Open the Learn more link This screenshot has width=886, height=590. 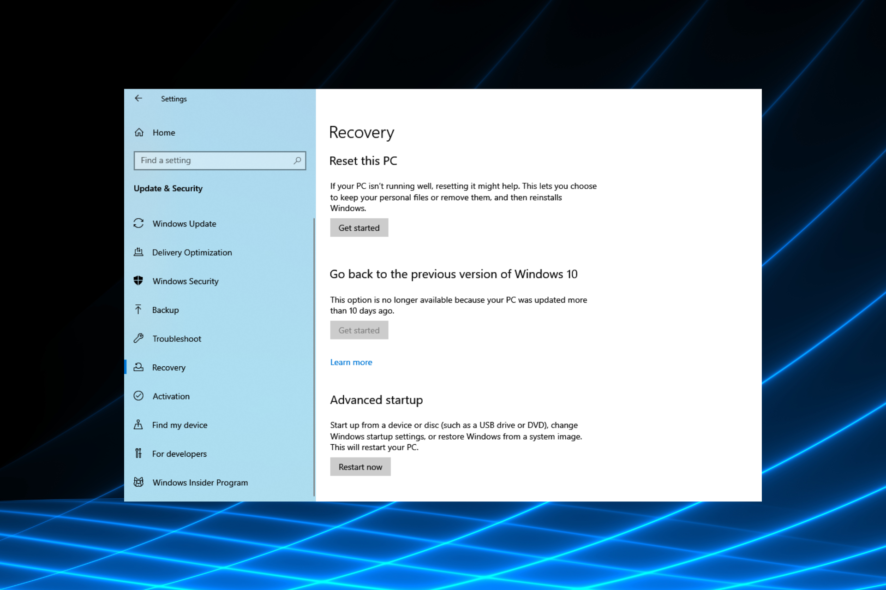tap(351, 362)
